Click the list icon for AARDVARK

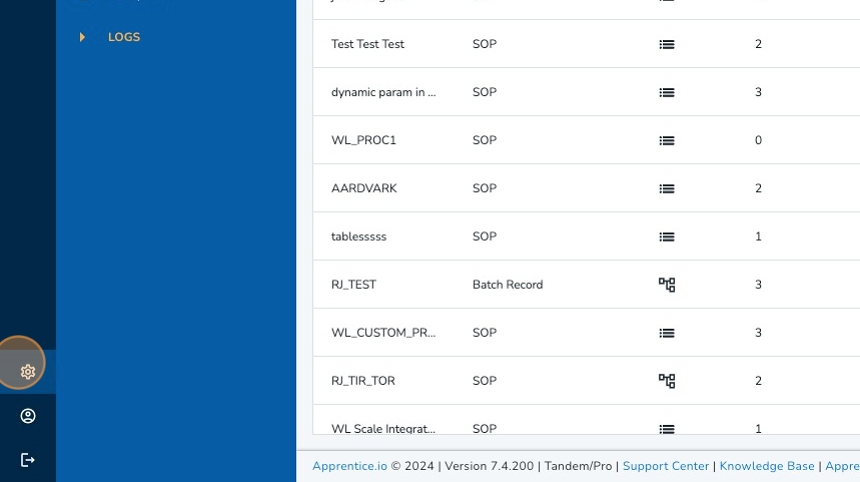667,189
